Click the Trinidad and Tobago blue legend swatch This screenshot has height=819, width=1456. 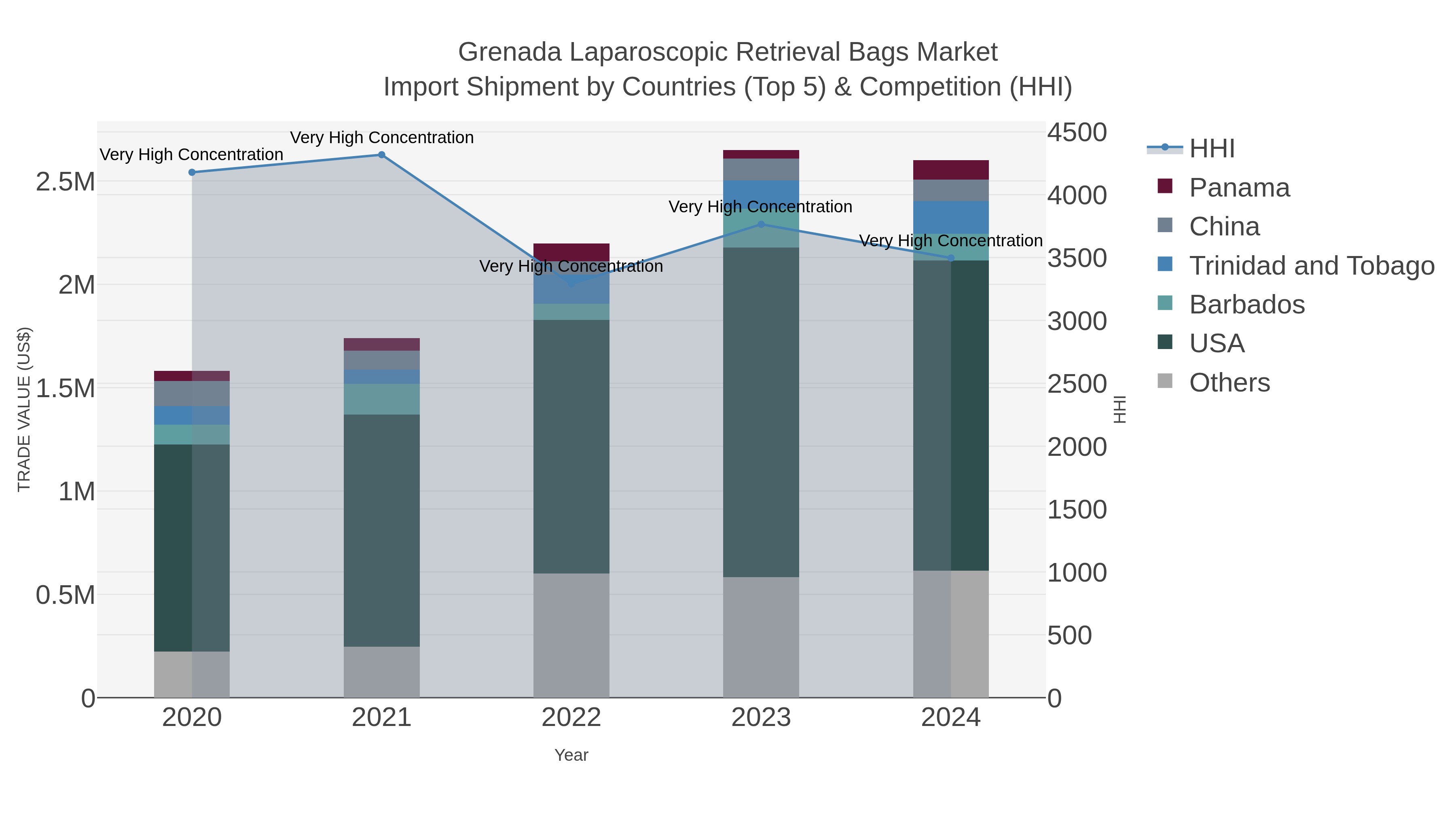coord(1165,264)
